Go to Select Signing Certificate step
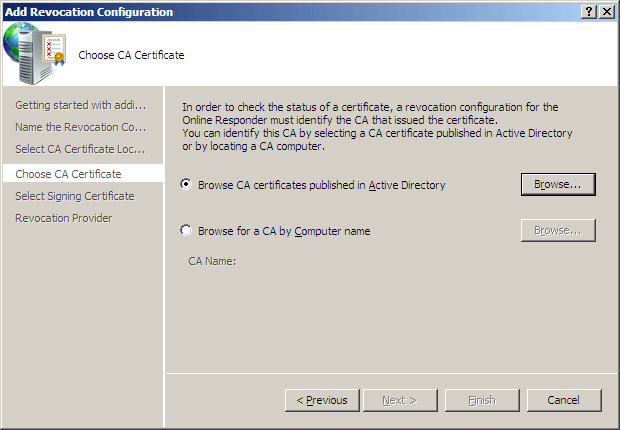This screenshot has width=620, height=430. (x=75, y=196)
